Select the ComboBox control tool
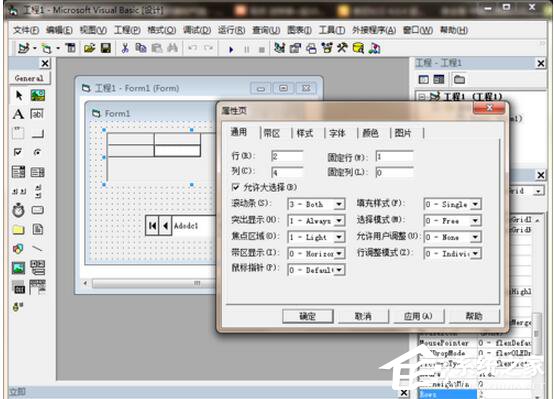 click(x=18, y=172)
